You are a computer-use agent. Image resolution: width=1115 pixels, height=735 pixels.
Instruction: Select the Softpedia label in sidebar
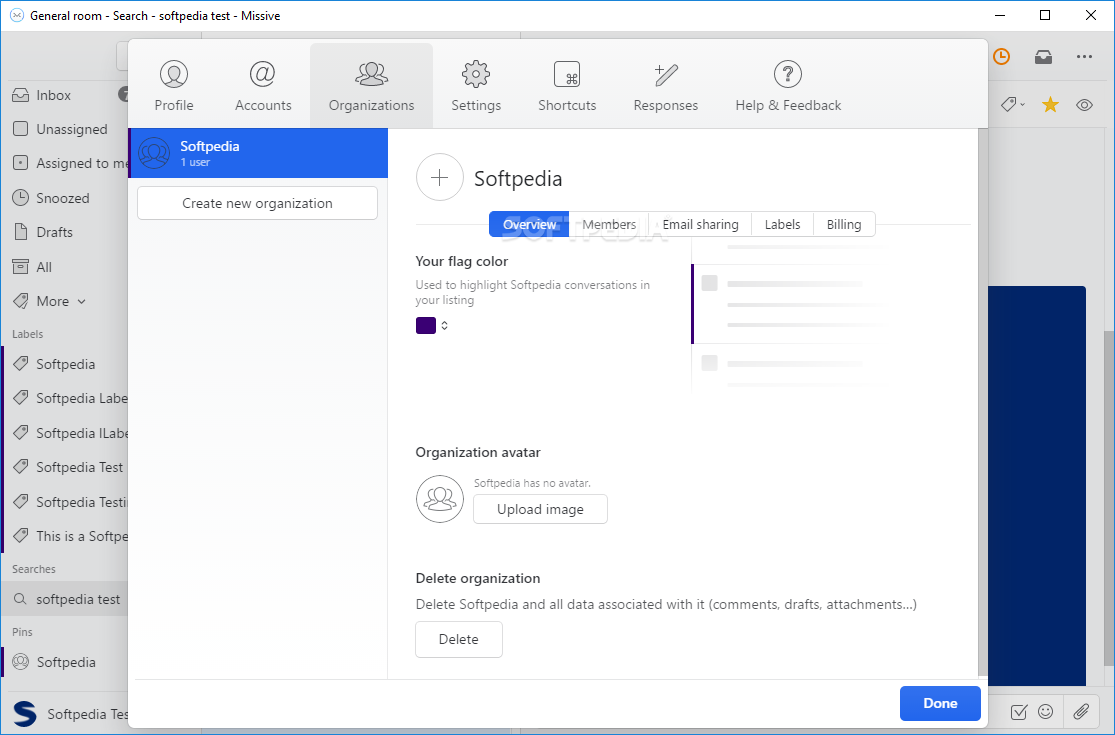tap(65, 364)
